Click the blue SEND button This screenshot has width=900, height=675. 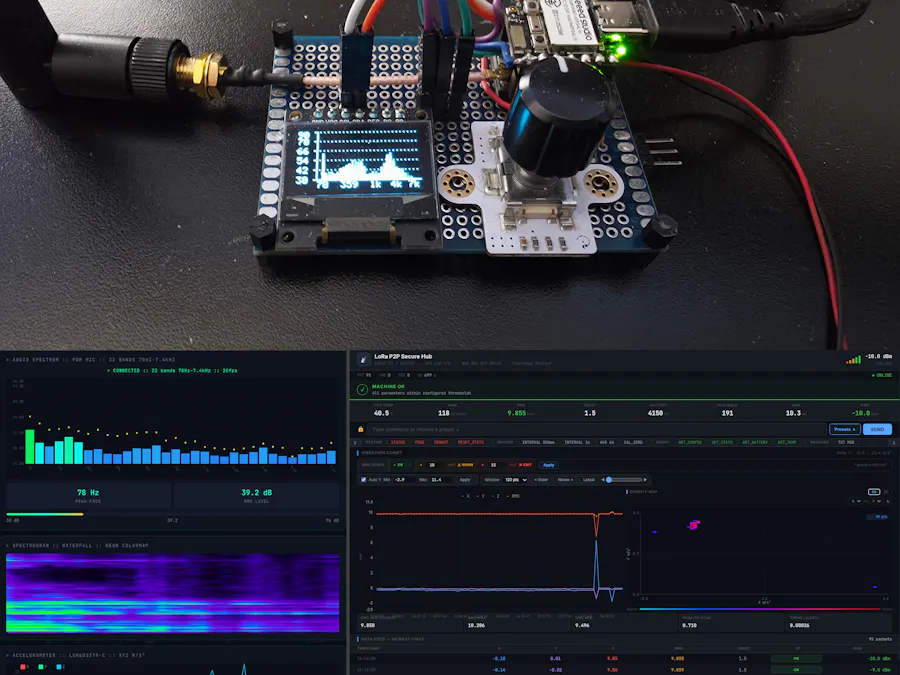click(x=877, y=429)
